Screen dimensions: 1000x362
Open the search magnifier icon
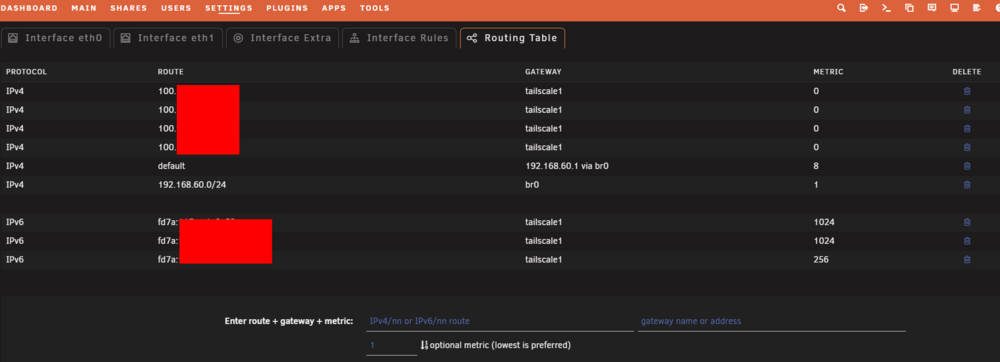(841, 8)
